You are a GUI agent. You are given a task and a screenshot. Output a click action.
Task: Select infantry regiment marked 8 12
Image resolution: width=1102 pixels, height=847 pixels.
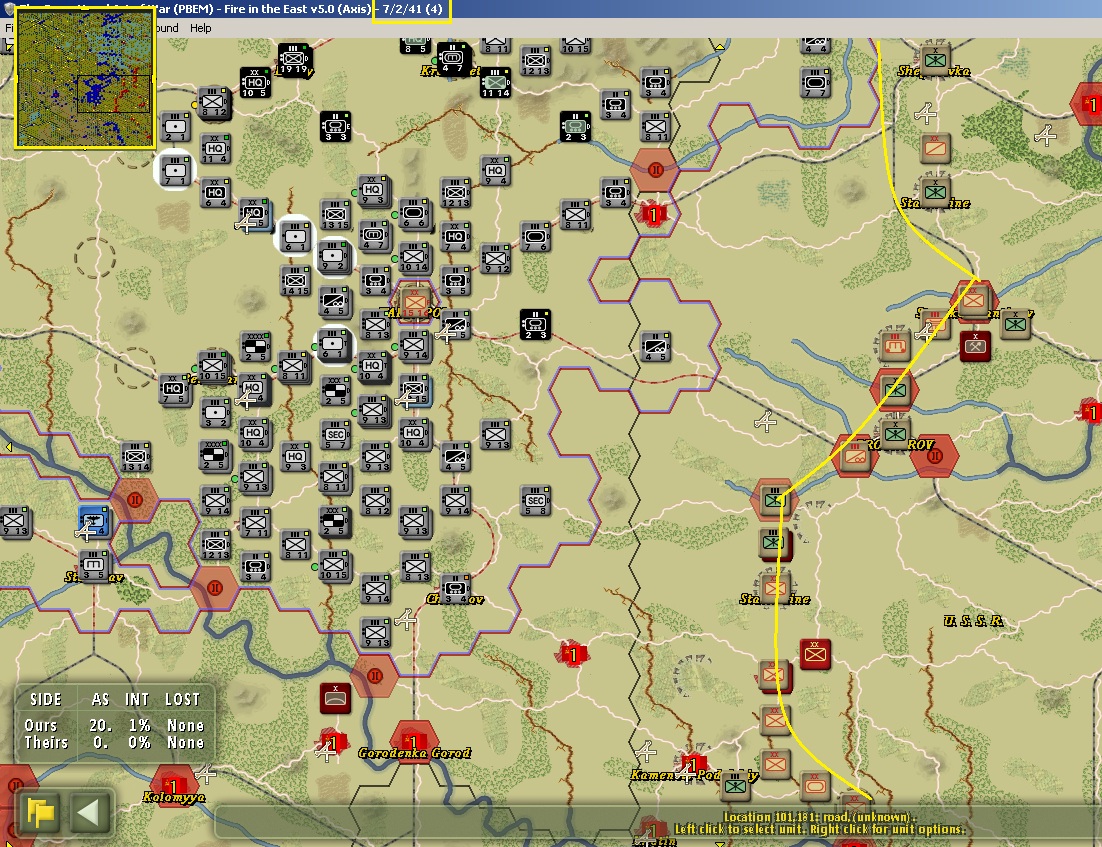[214, 103]
